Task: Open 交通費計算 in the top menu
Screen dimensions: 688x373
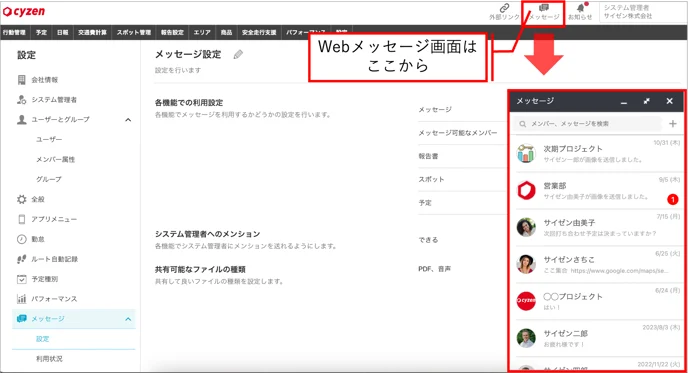Action: click(x=93, y=32)
